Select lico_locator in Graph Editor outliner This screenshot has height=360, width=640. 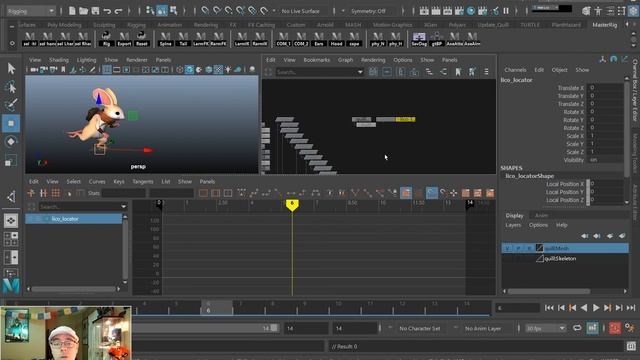(x=73, y=219)
